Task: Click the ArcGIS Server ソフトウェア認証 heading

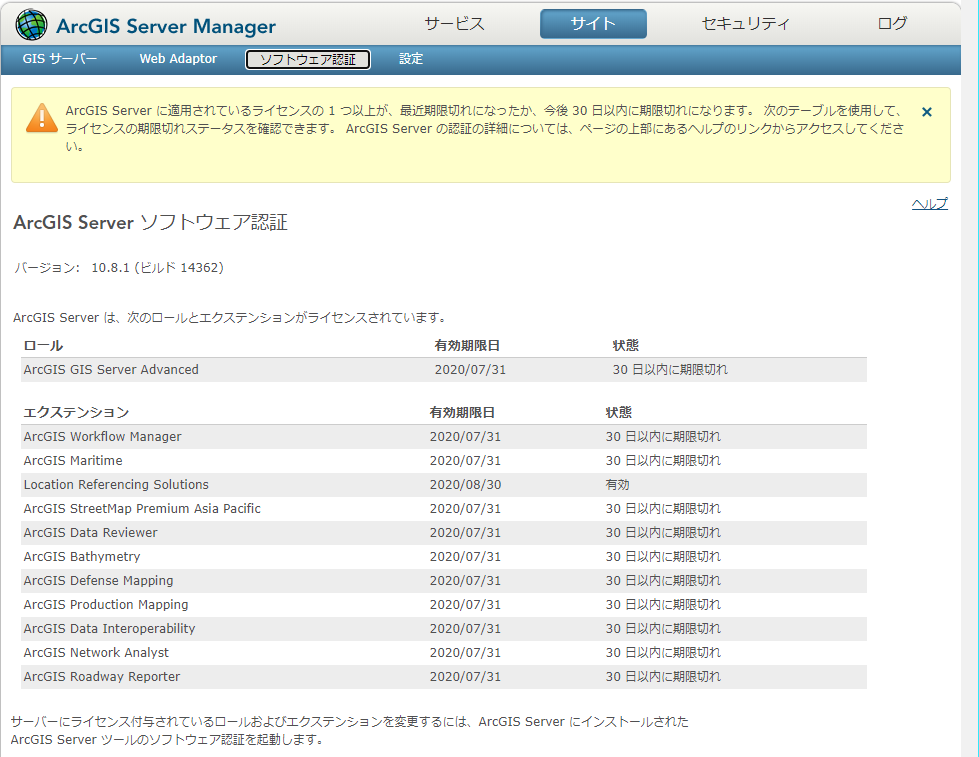Action: tap(150, 222)
